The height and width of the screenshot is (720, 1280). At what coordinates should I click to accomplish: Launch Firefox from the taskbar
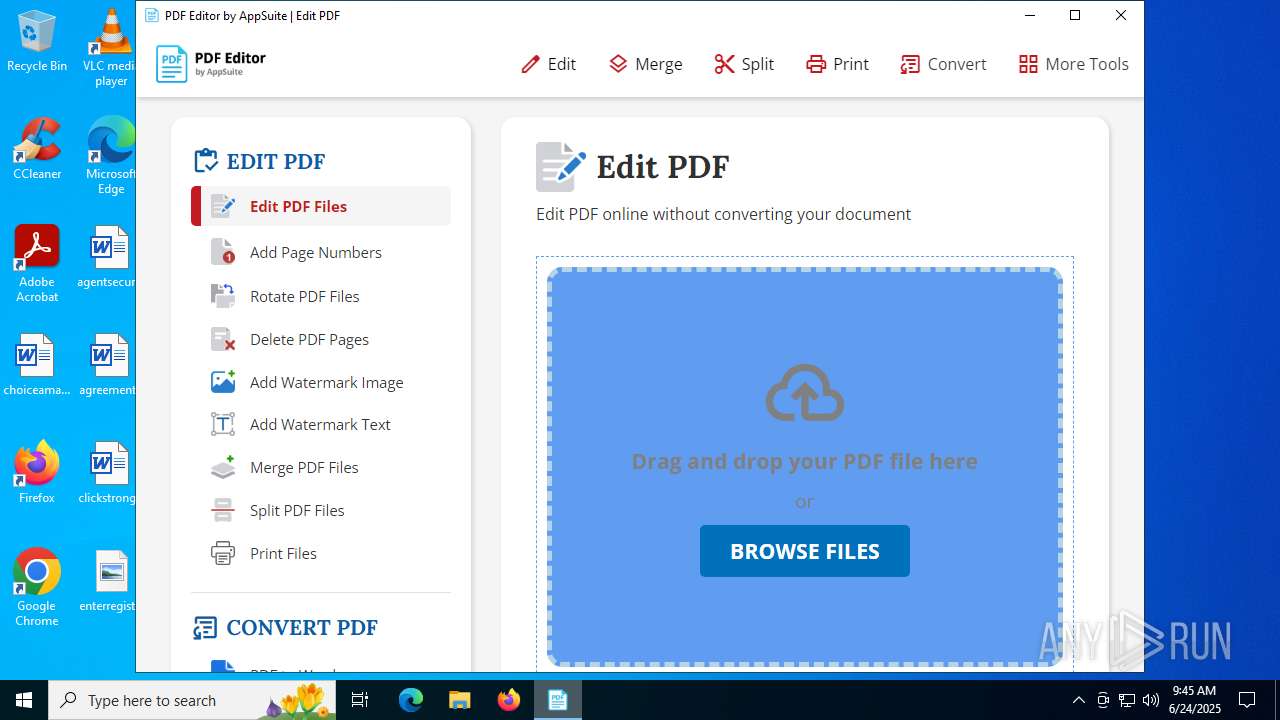coord(509,700)
